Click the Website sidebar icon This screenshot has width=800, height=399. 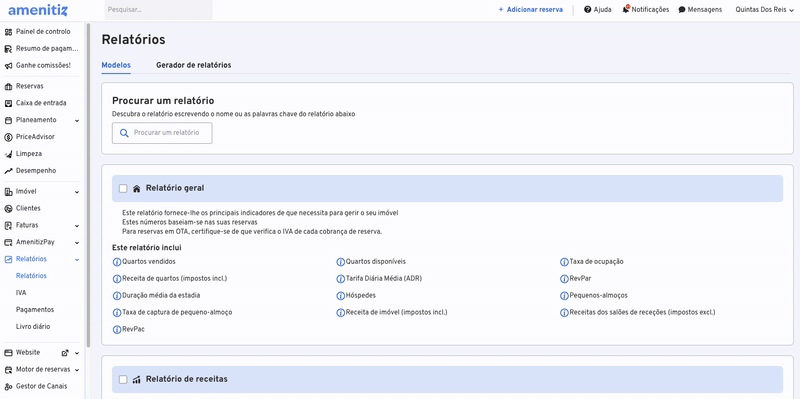point(8,353)
